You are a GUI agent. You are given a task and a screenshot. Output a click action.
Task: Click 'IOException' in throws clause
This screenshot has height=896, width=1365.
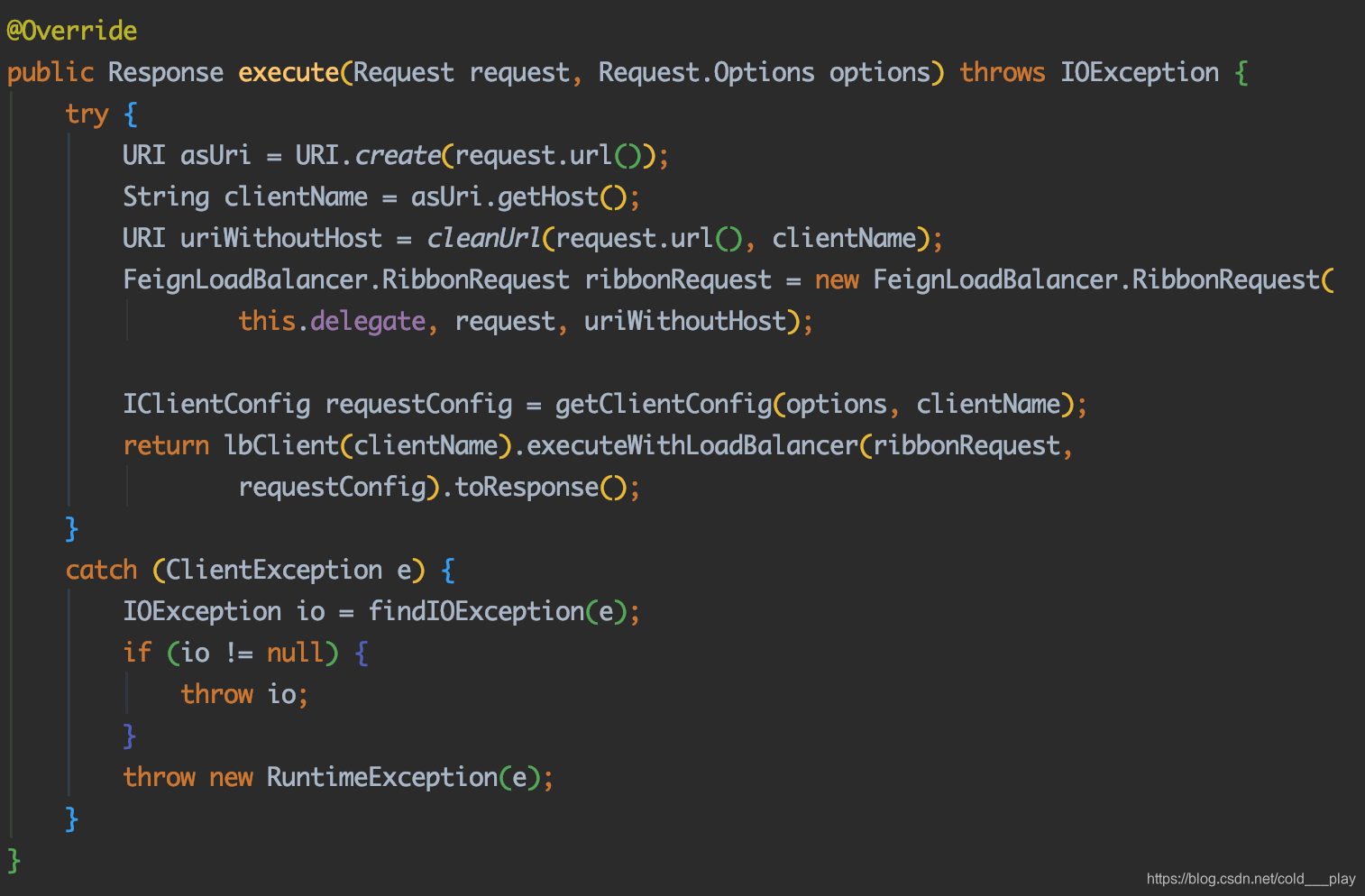point(1139,73)
